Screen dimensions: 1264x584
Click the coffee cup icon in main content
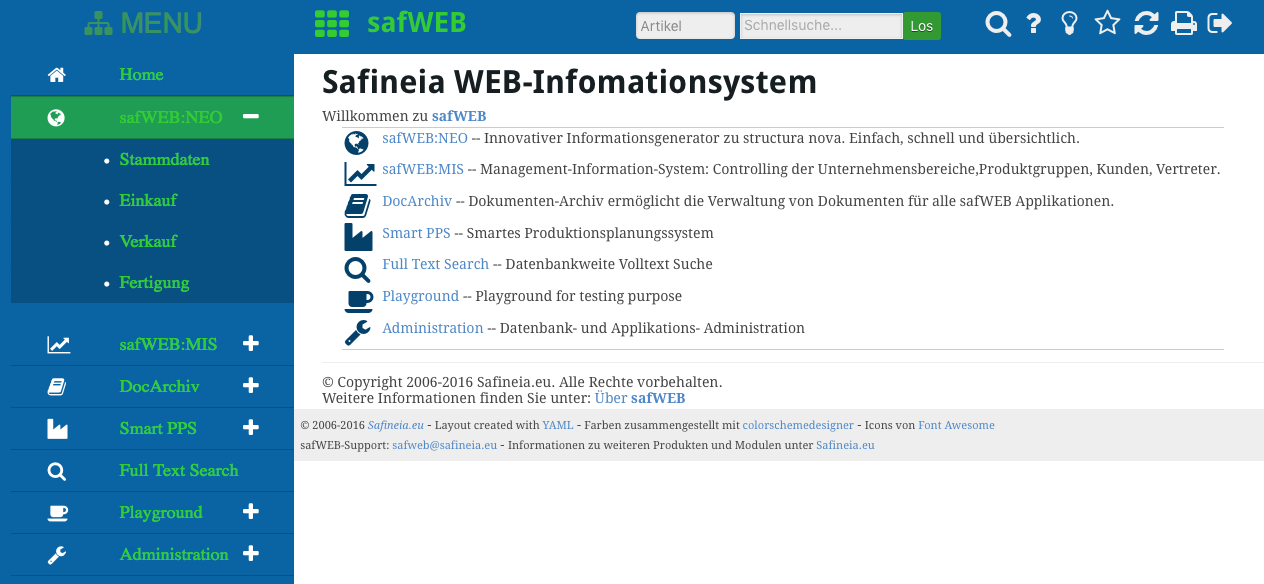coord(359,300)
